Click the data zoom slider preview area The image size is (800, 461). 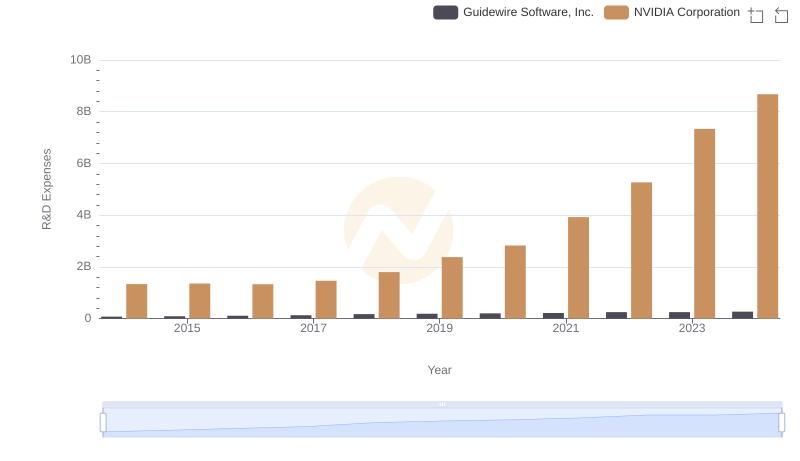(442, 423)
